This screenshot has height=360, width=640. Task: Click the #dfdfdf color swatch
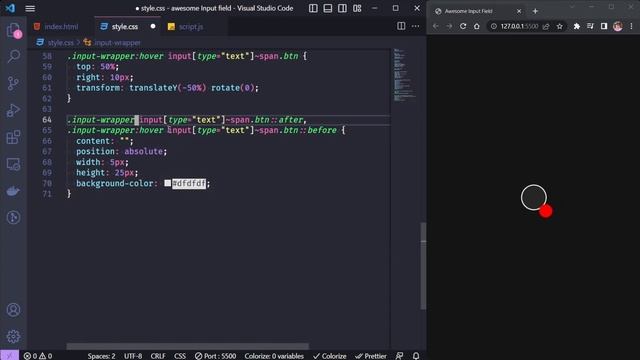[x=167, y=183]
